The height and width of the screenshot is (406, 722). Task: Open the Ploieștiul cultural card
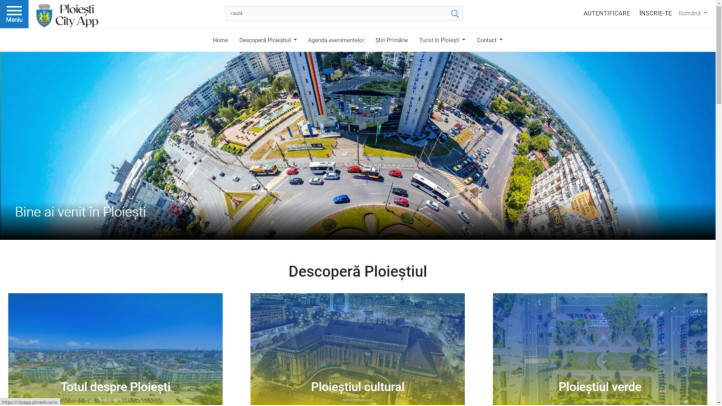coord(357,350)
